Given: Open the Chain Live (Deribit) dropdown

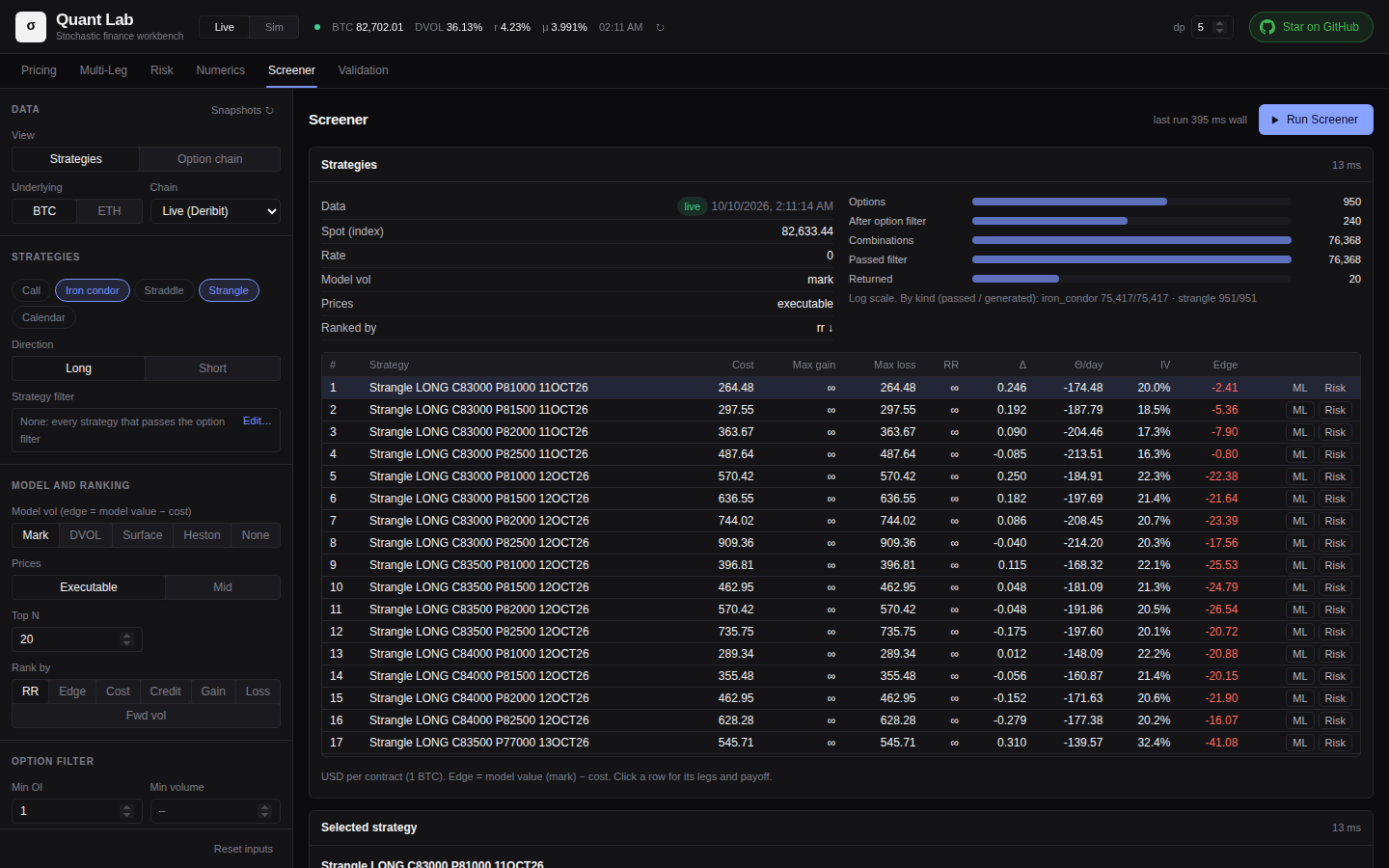Looking at the screenshot, I should 215,211.
